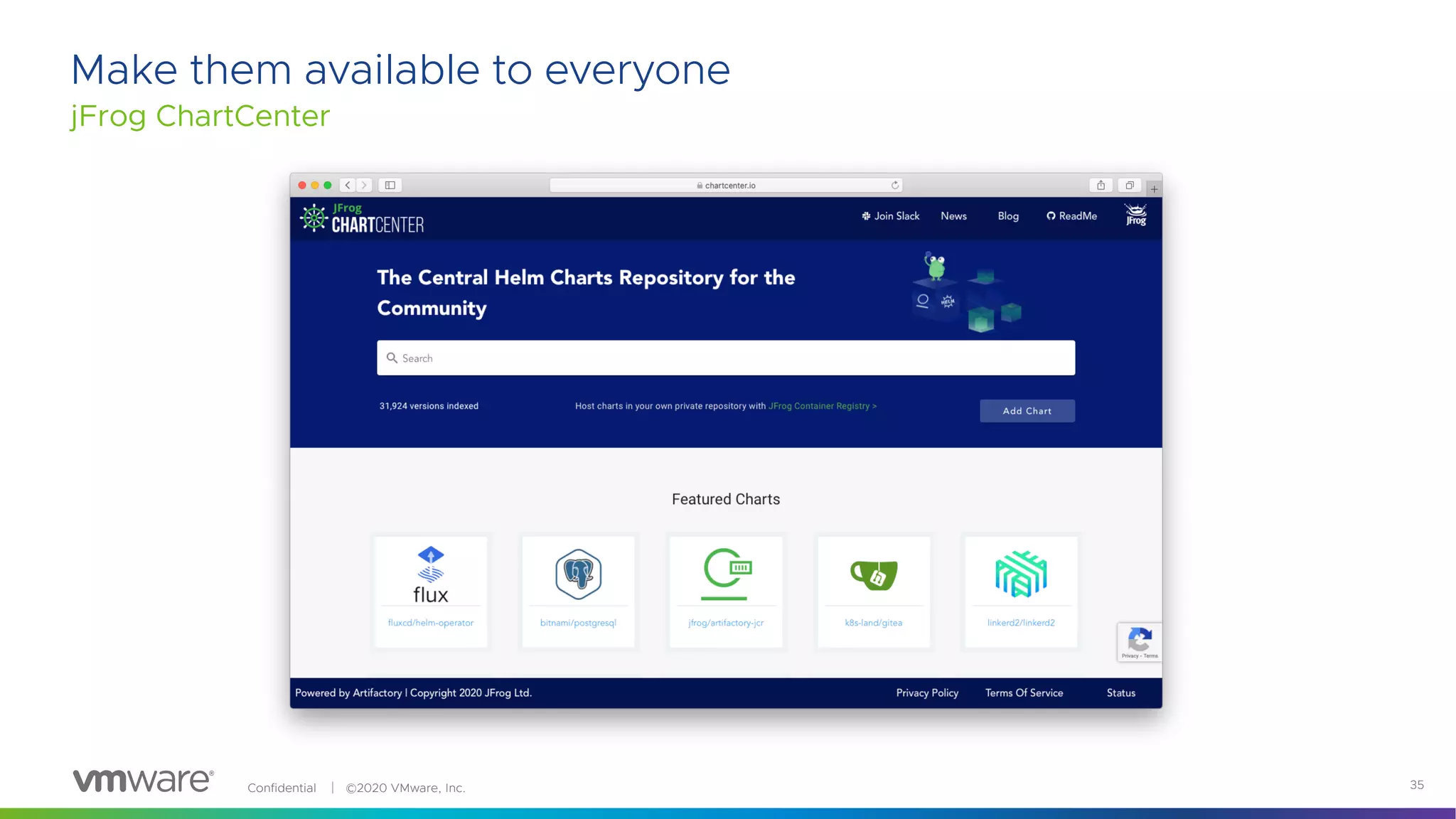Click the reCAPTCHA badge

[x=1140, y=642]
